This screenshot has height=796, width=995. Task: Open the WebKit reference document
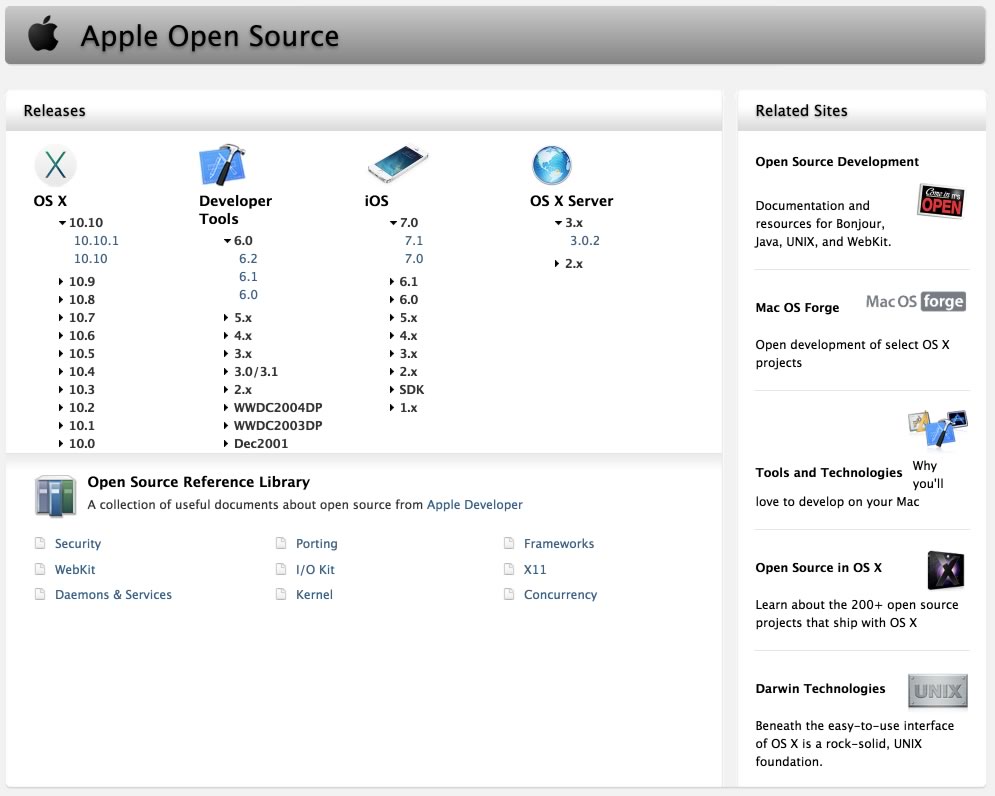pos(75,570)
